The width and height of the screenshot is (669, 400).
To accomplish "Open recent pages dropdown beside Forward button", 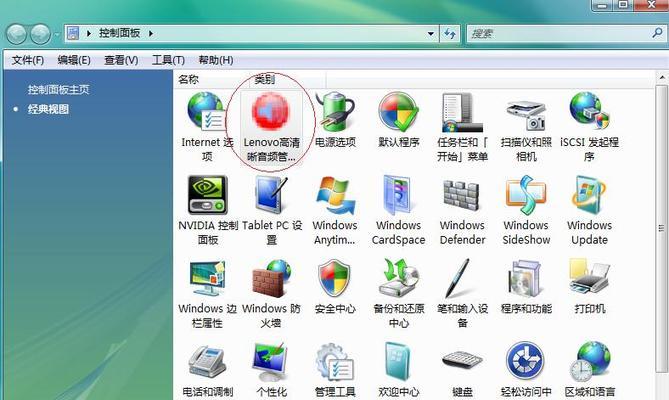I will 56,34.
